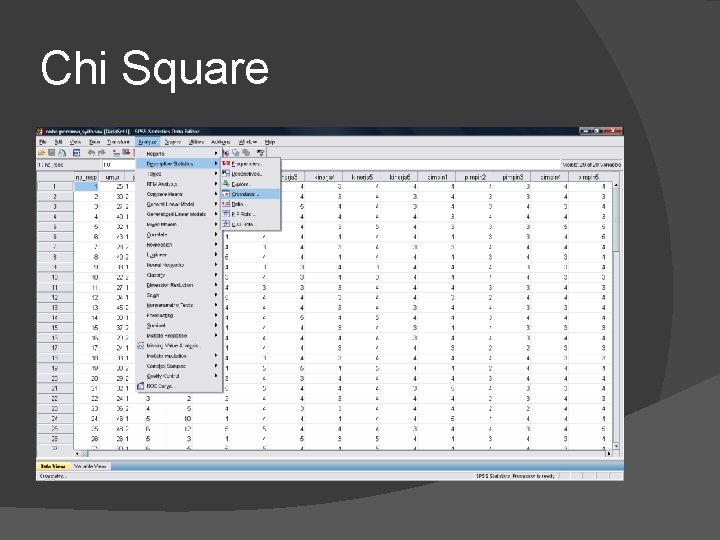The width and height of the screenshot is (720, 540).
Task: Click the Crosstabs icon in submenu
Action: pos(226,194)
